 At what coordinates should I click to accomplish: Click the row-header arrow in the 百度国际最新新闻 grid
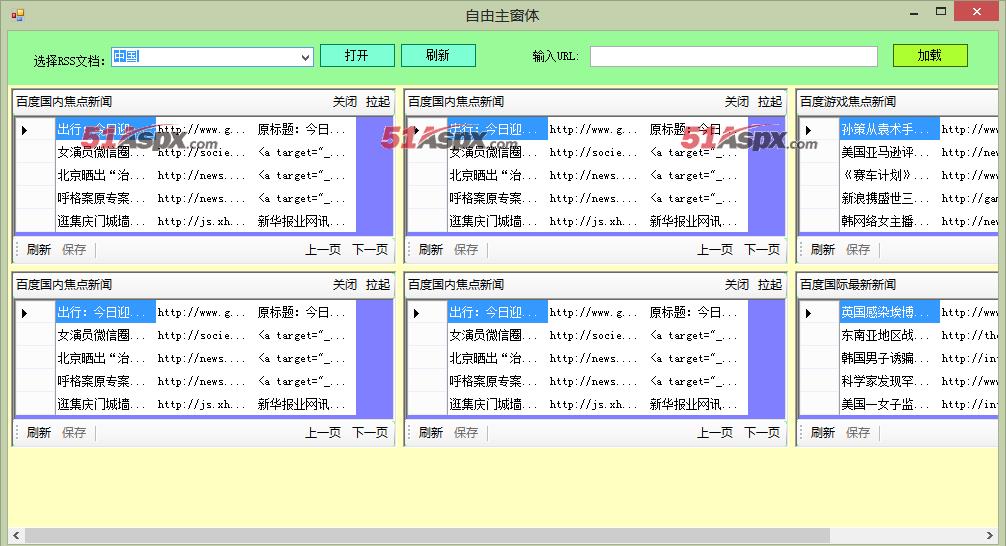click(808, 313)
